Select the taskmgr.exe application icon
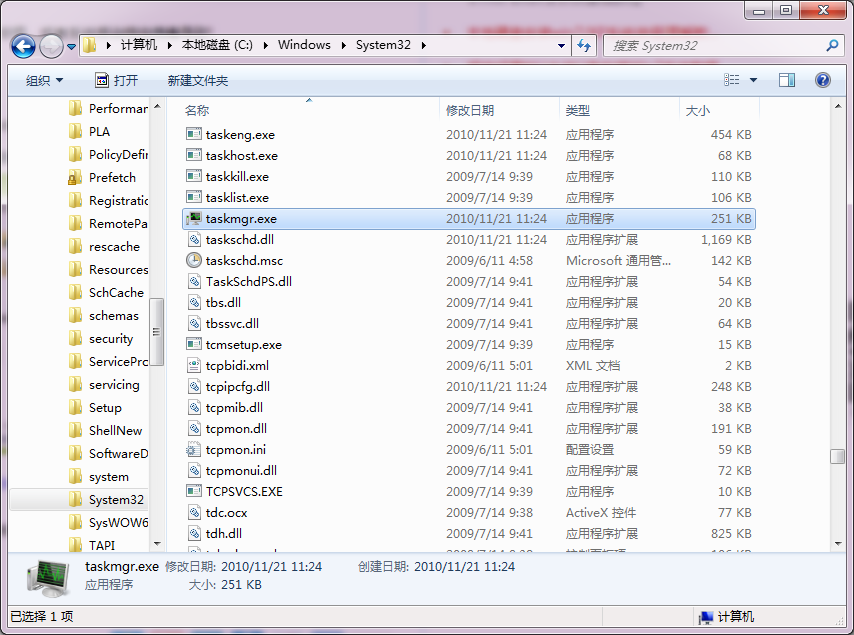This screenshot has height=635, width=854. tap(192, 218)
